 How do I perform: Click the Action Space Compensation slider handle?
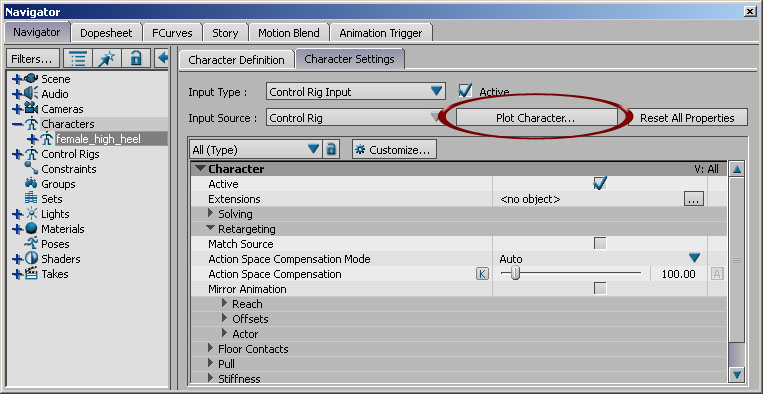(x=516, y=274)
